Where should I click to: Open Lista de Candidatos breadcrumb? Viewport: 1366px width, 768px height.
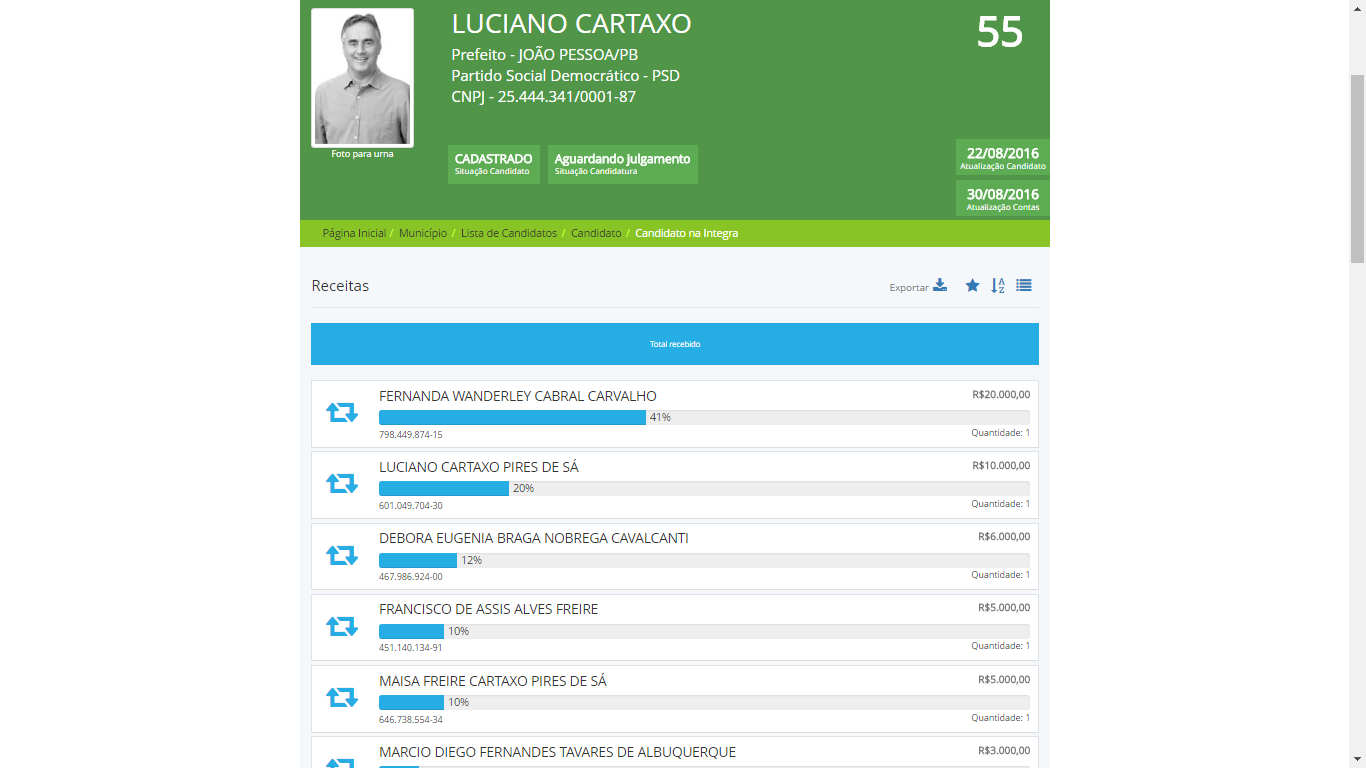point(508,233)
